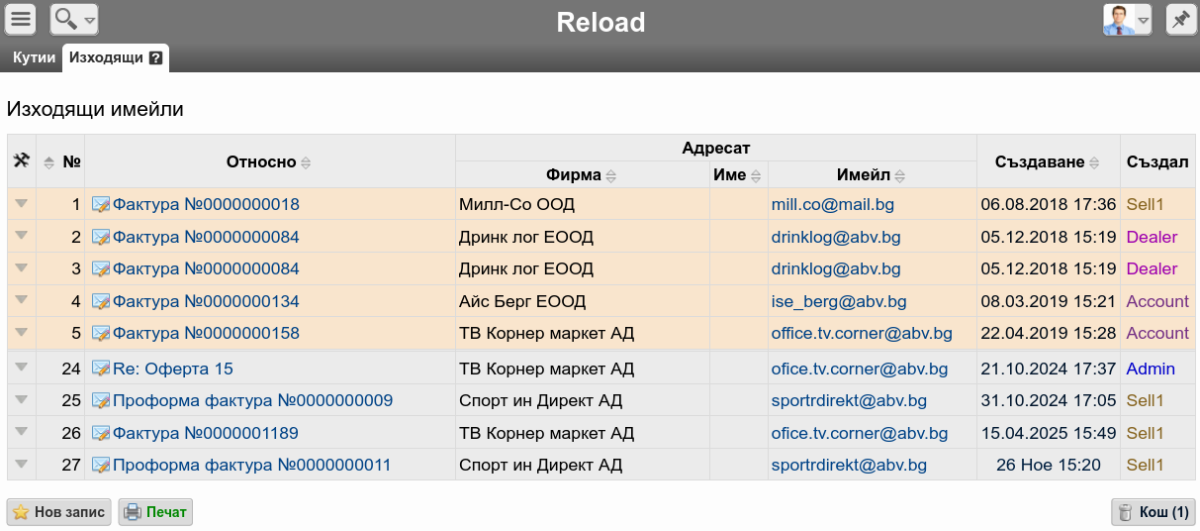This screenshot has width=1200, height=531.
Task: Sort the table by Създаване date
Action: point(1092,162)
